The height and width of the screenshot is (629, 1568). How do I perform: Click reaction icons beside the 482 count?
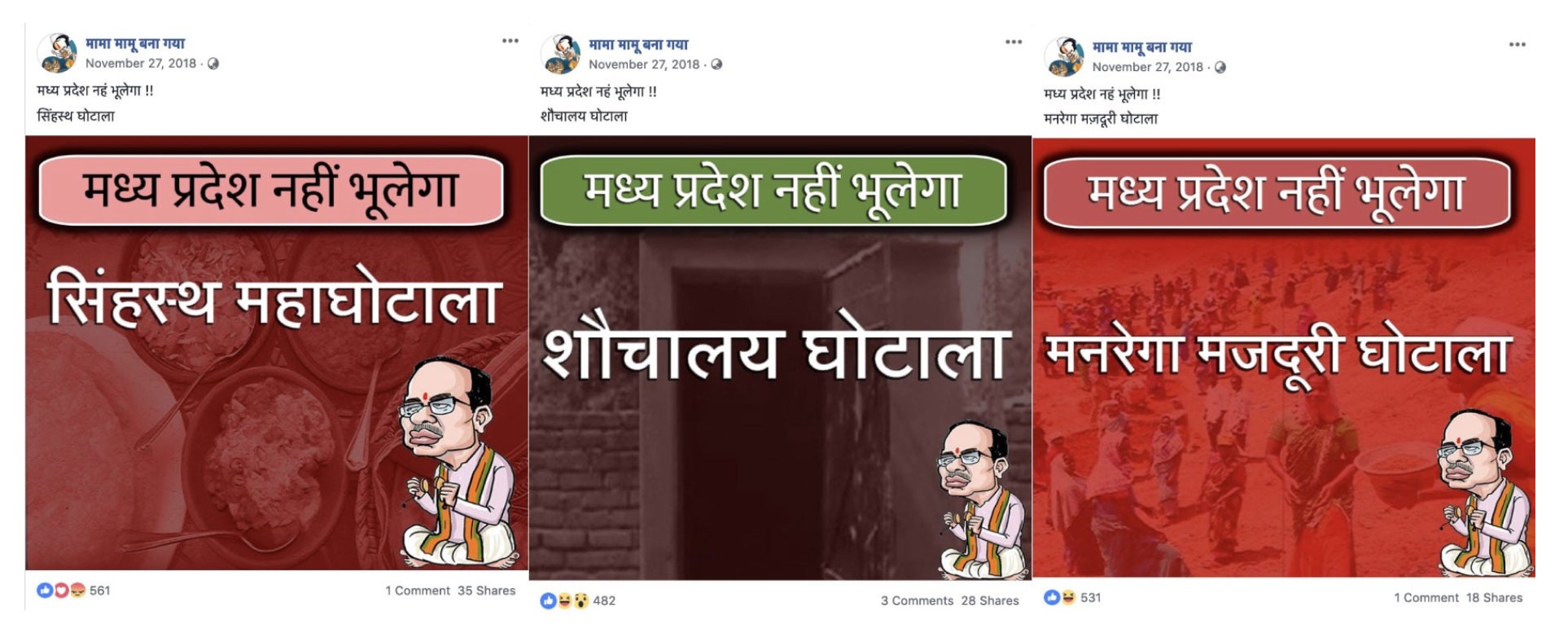(564, 600)
